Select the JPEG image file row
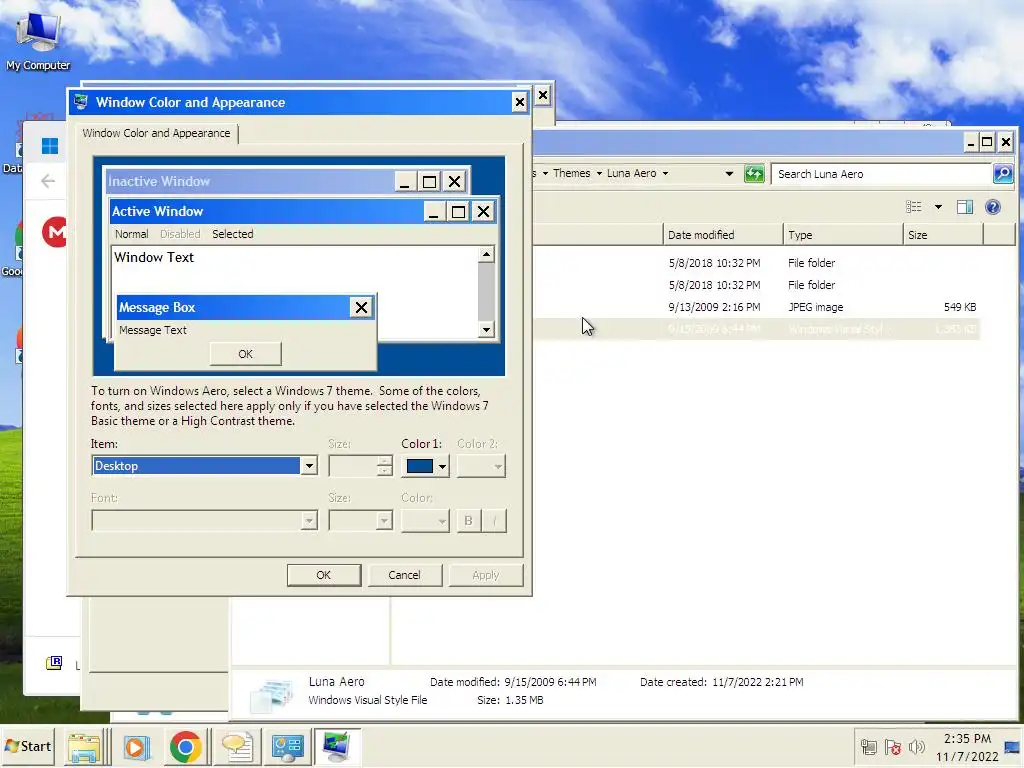1024x768 pixels. coord(756,307)
